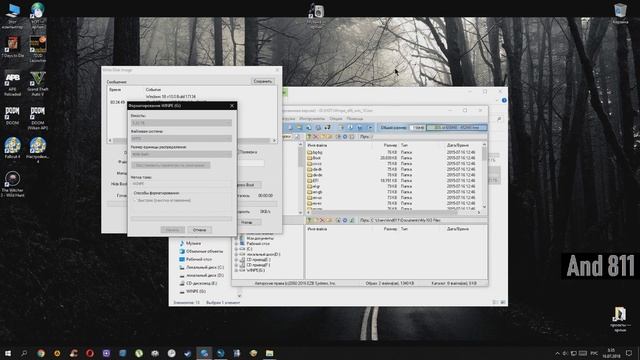Click blue gear icon in image pane toolbar
This screenshot has width=640, height=360.
click(344, 137)
